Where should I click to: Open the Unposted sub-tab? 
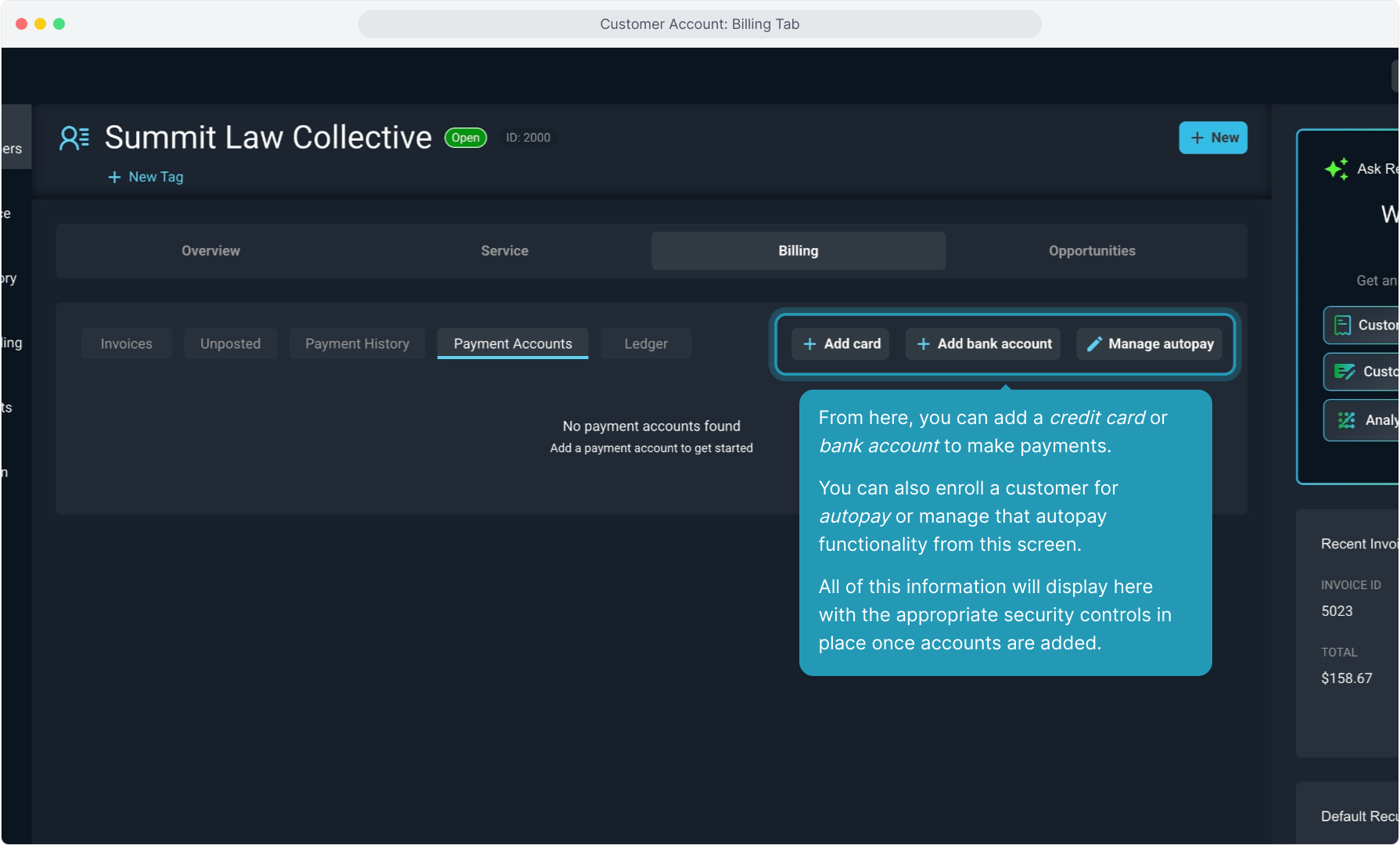click(x=230, y=344)
